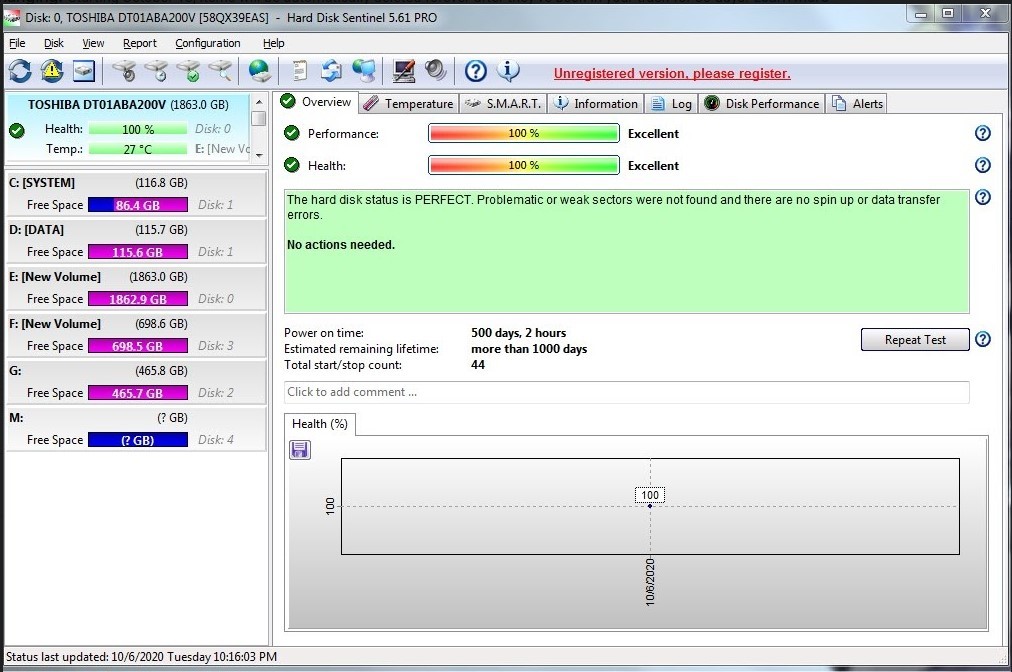Click the disk with green checkmark icon
Viewport: 1012px width, 672px height.
189,71
